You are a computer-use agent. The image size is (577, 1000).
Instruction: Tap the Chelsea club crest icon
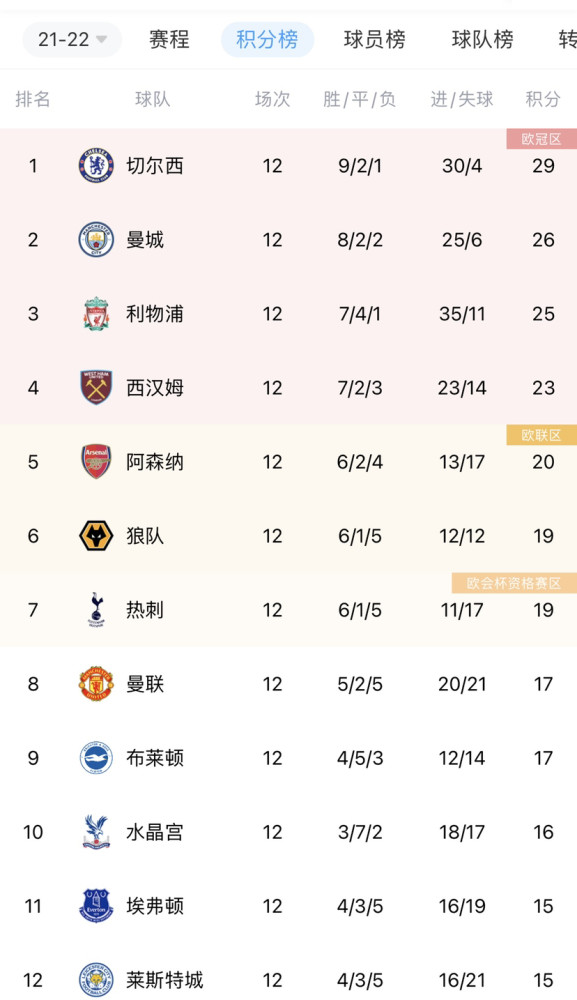click(x=96, y=166)
